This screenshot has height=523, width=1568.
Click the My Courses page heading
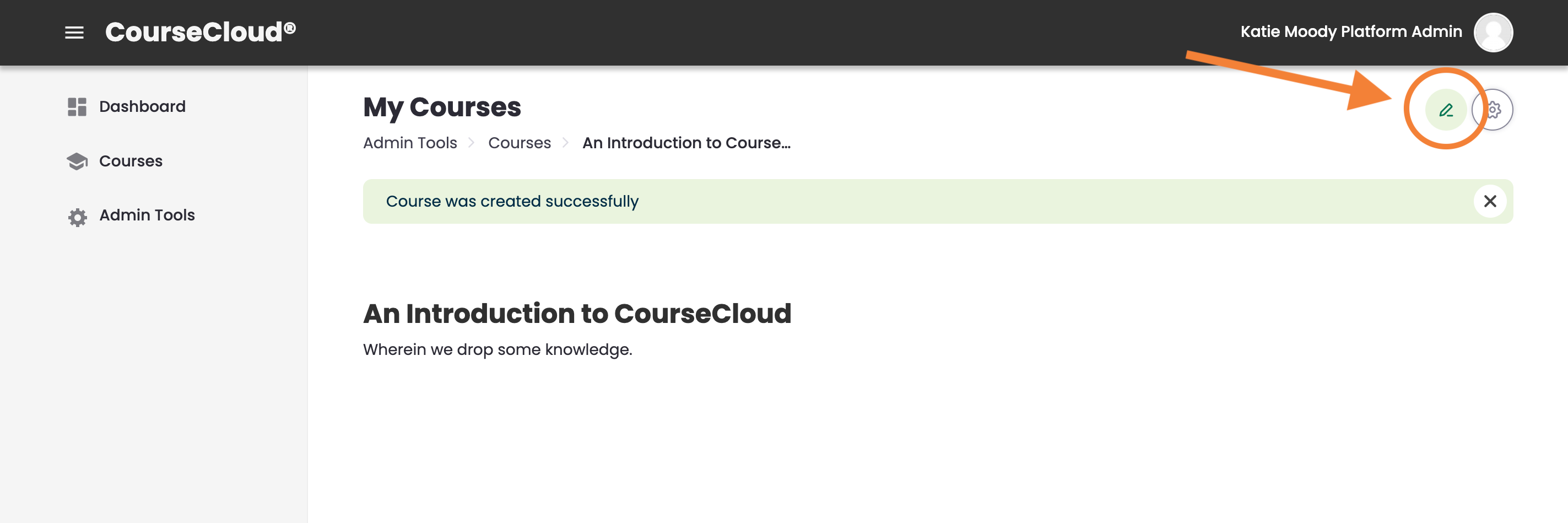[x=442, y=107]
